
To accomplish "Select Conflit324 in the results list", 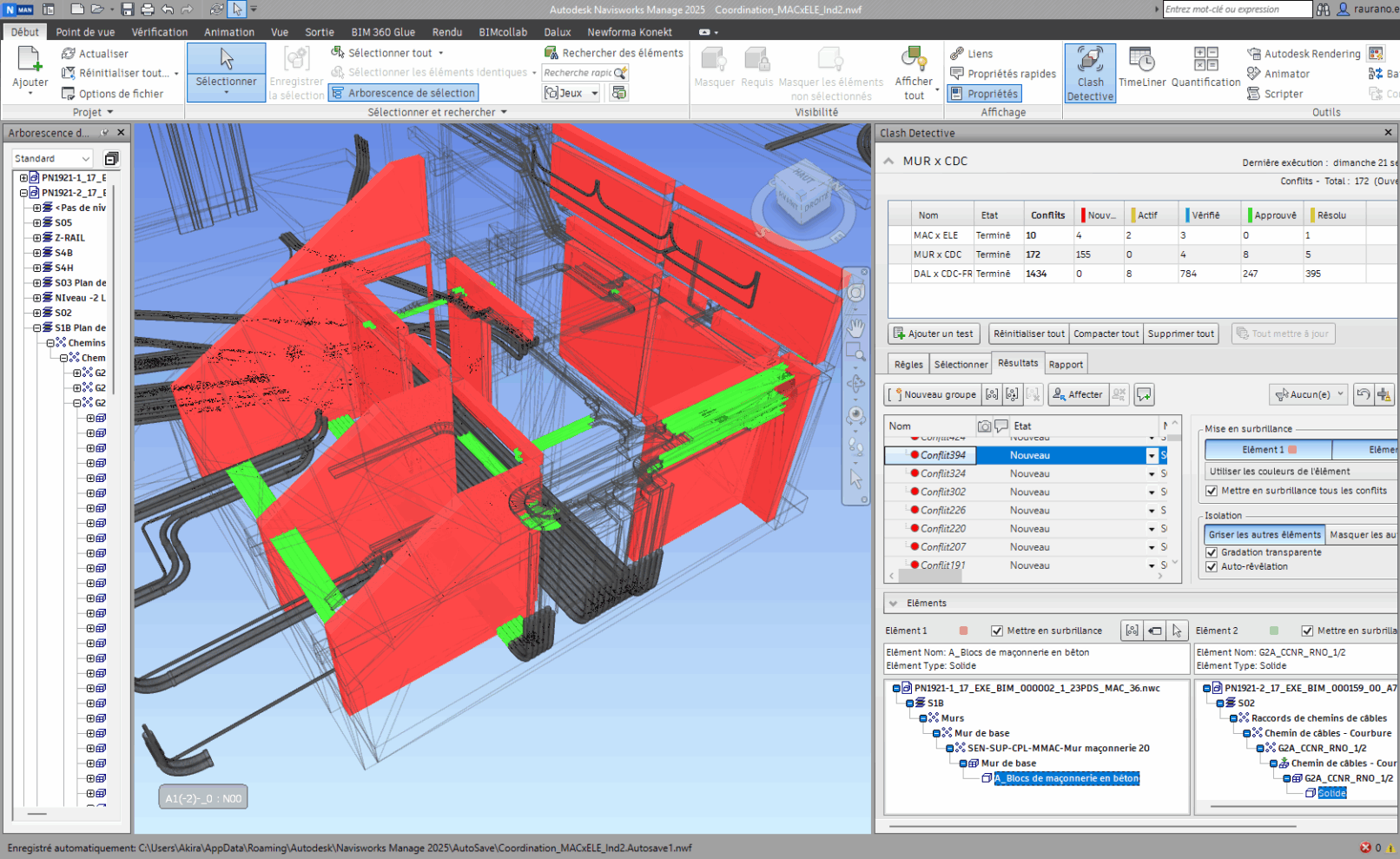I will pos(943,473).
